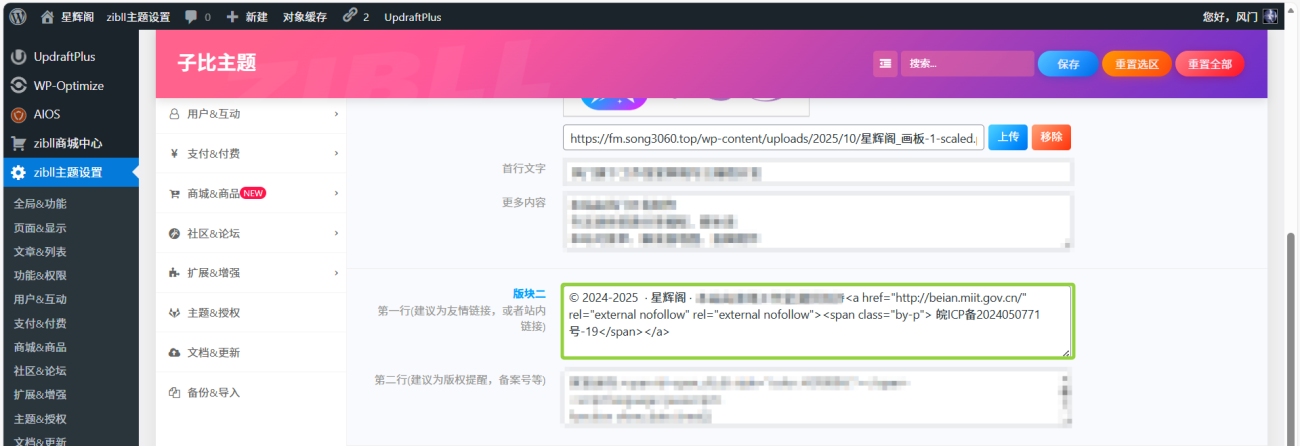Viewport: 1300px width, 446px height.
Task: Expand the 社区&论坛 section
Action: click(x=250, y=233)
